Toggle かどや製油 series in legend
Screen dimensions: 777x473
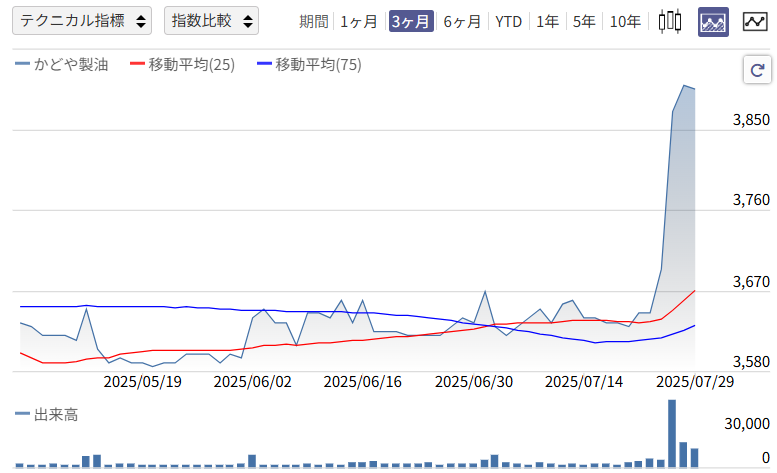click(62, 64)
